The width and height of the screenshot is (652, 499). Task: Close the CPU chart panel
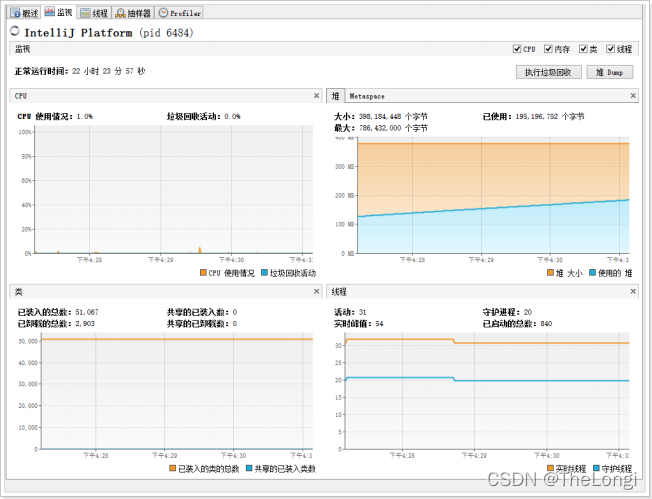(316, 96)
